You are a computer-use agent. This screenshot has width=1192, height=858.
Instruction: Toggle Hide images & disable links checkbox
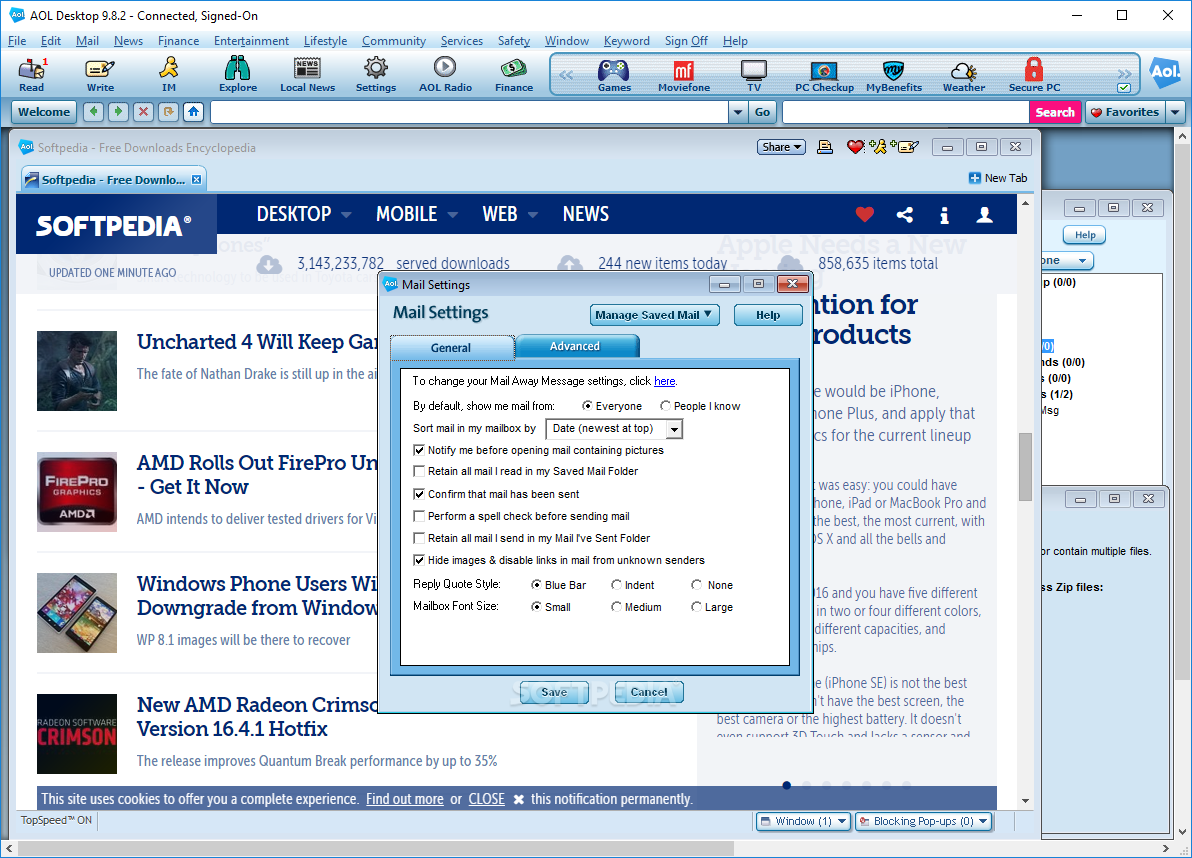click(x=419, y=560)
